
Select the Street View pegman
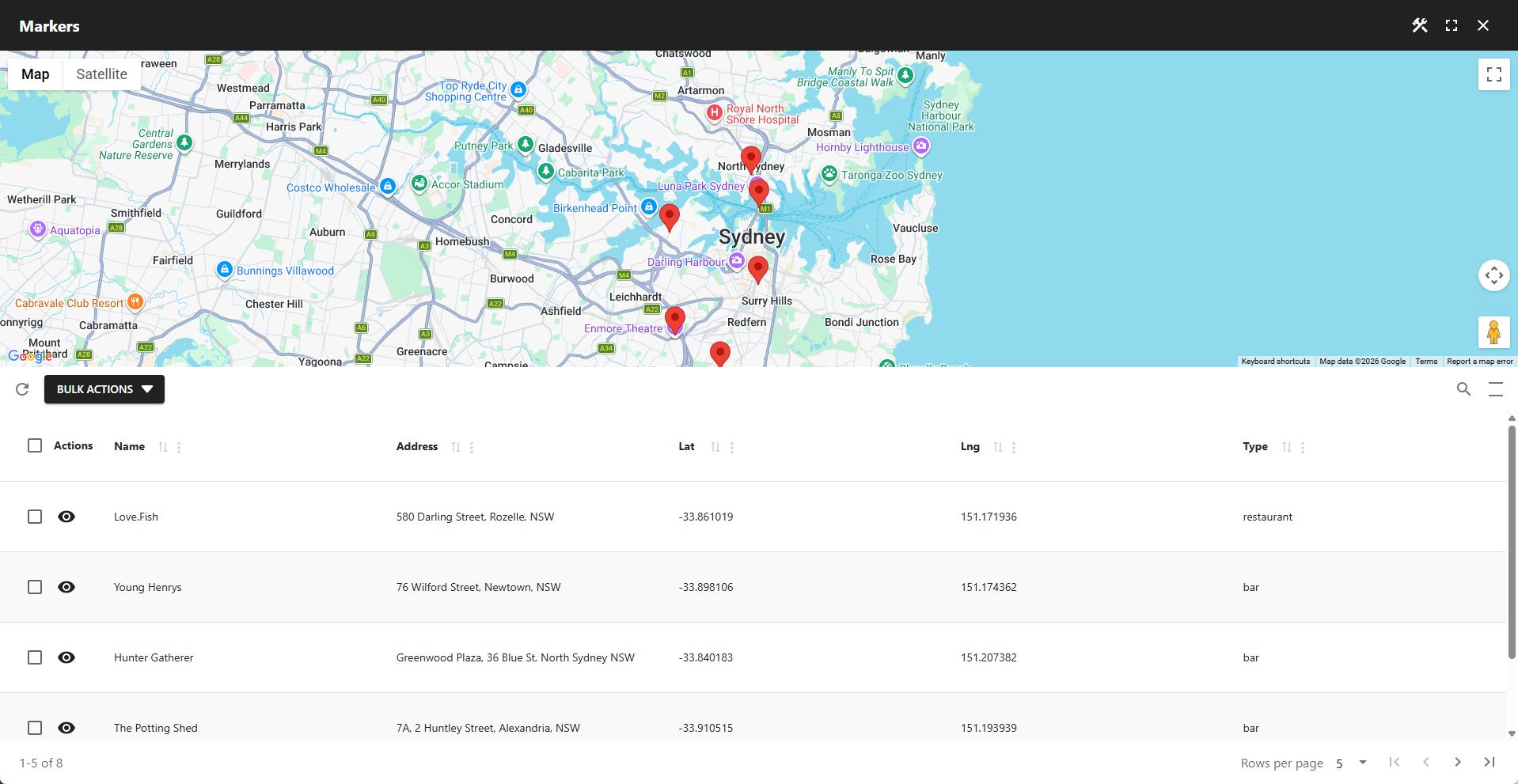coord(1493,332)
